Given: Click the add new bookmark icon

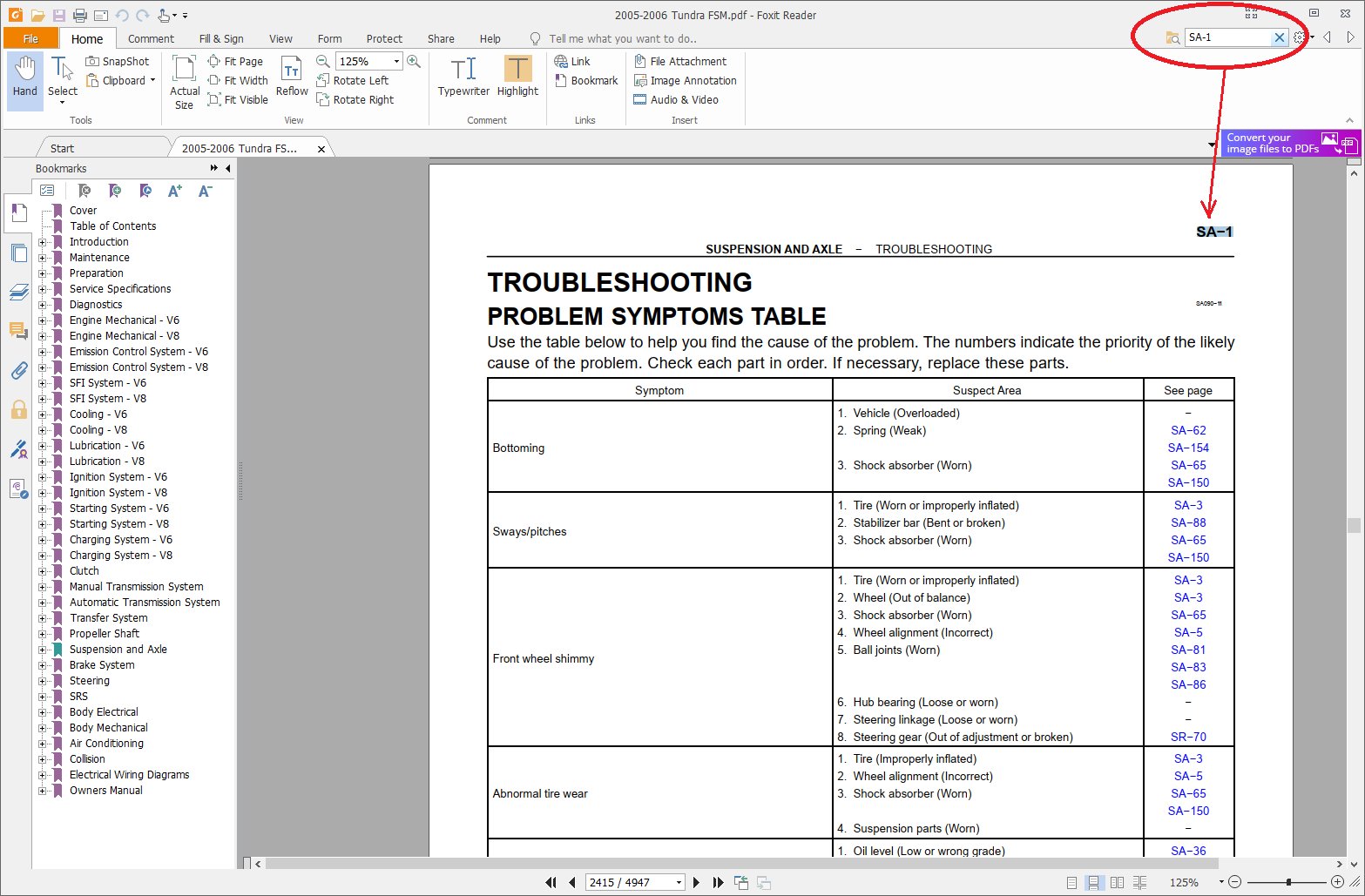Looking at the screenshot, I should tap(114, 191).
